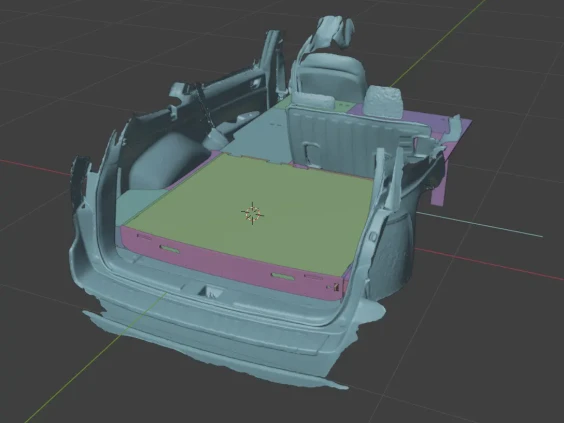Click the red X axis line
The image size is (564, 423).
(x=489, y=265)
